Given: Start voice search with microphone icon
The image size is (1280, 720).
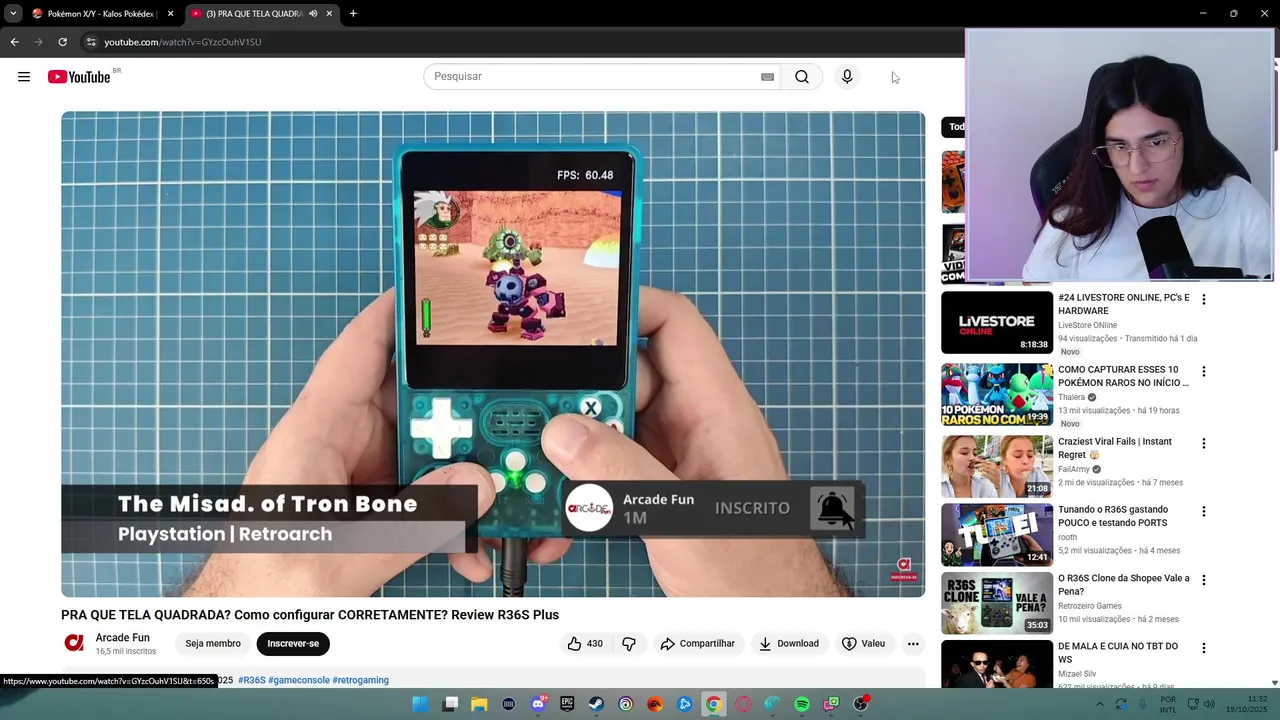Looking at the screenshot, I should [x=847, y=77].
